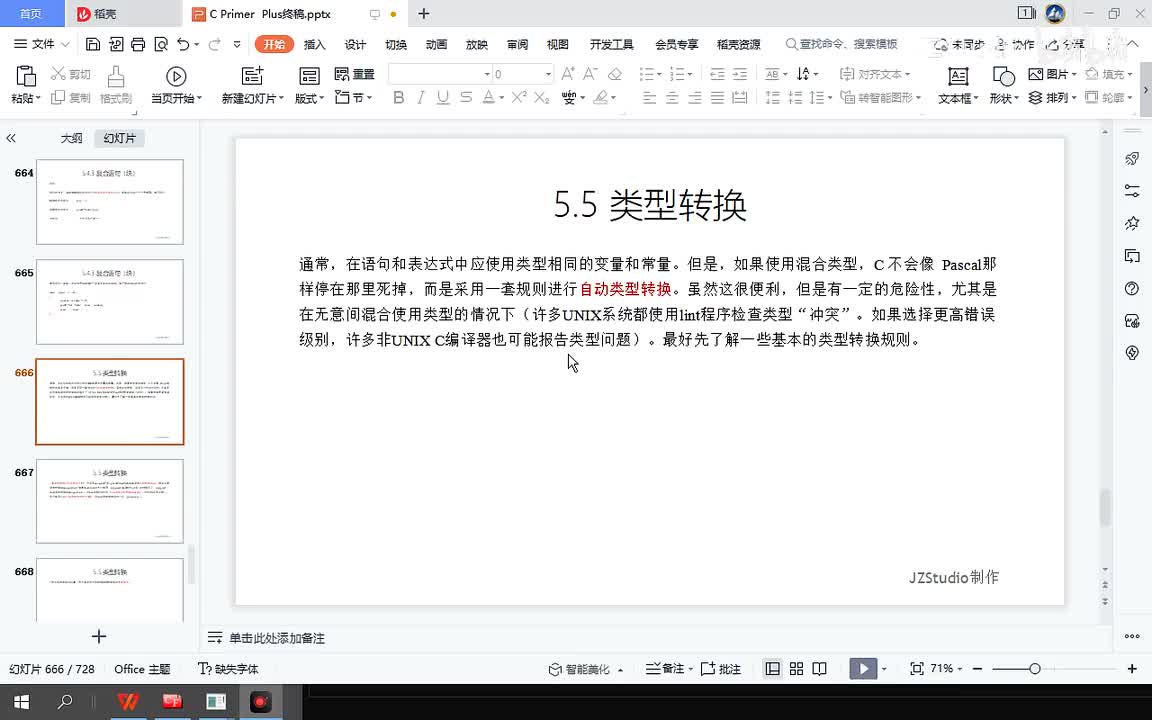
Task: Switch to Slide Sorter view icon
Action: (x=796, y=669)
